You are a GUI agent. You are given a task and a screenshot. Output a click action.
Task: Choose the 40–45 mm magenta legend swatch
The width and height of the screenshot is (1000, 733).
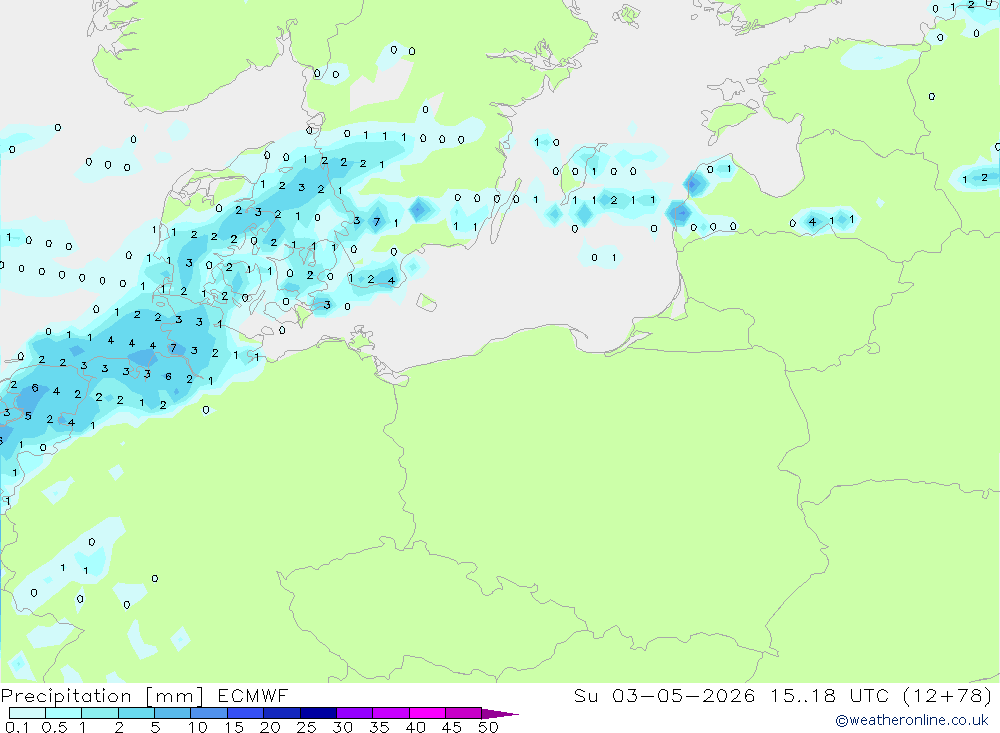click(427, 713)
